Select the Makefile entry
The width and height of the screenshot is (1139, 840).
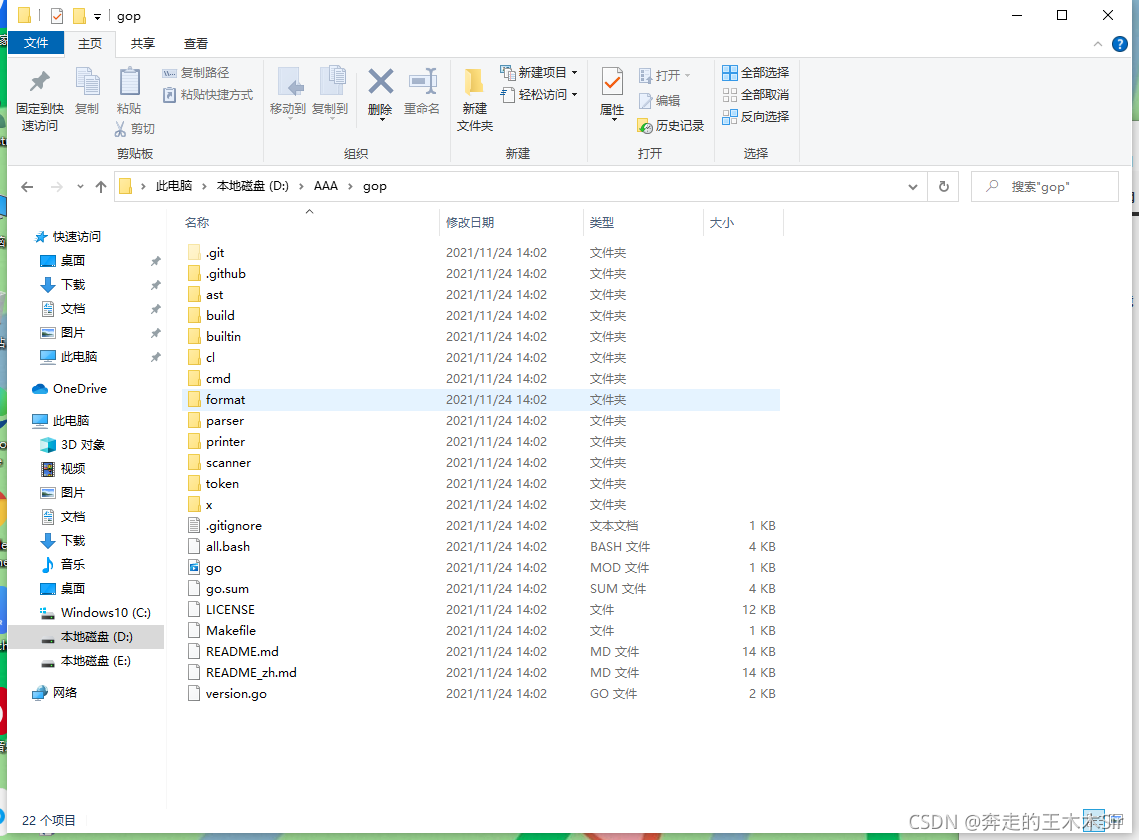(x=230, y=631)
